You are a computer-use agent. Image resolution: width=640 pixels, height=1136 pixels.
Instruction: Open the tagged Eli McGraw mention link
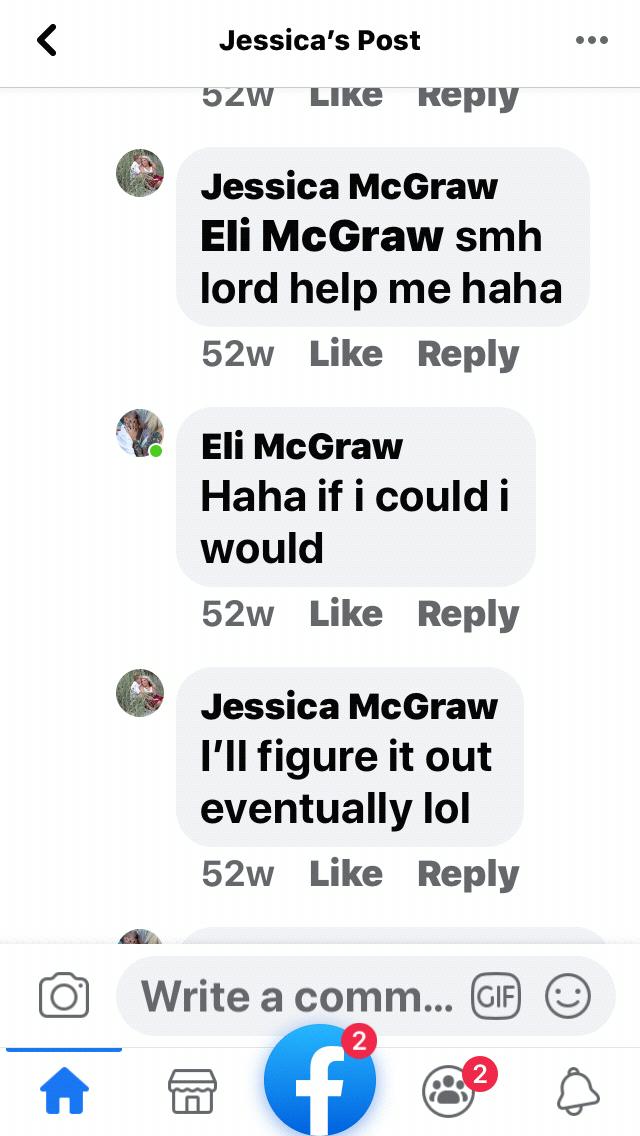(x=322, y=236)
